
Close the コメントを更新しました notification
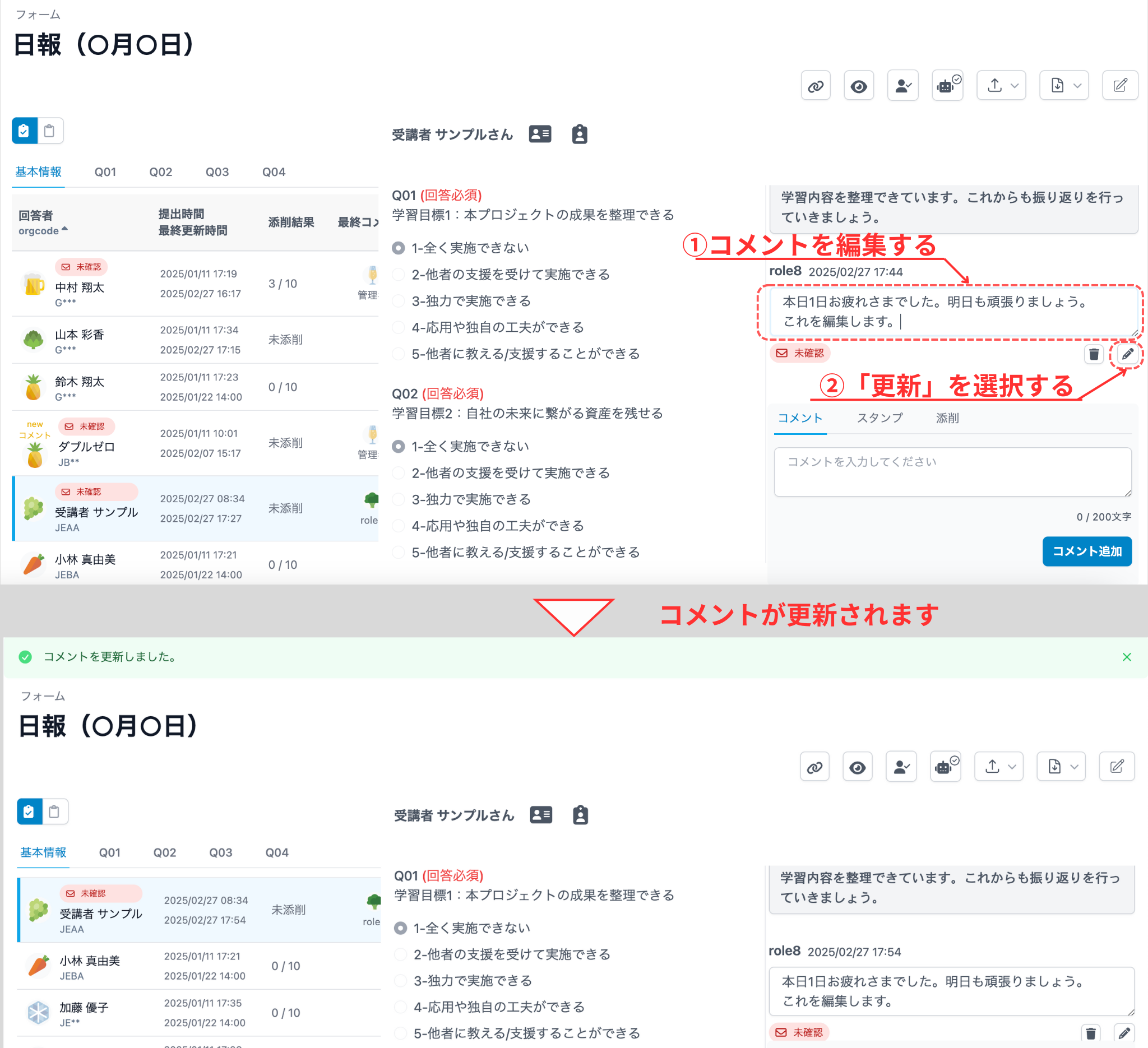pyautogui.click(x=1126, y=657)
